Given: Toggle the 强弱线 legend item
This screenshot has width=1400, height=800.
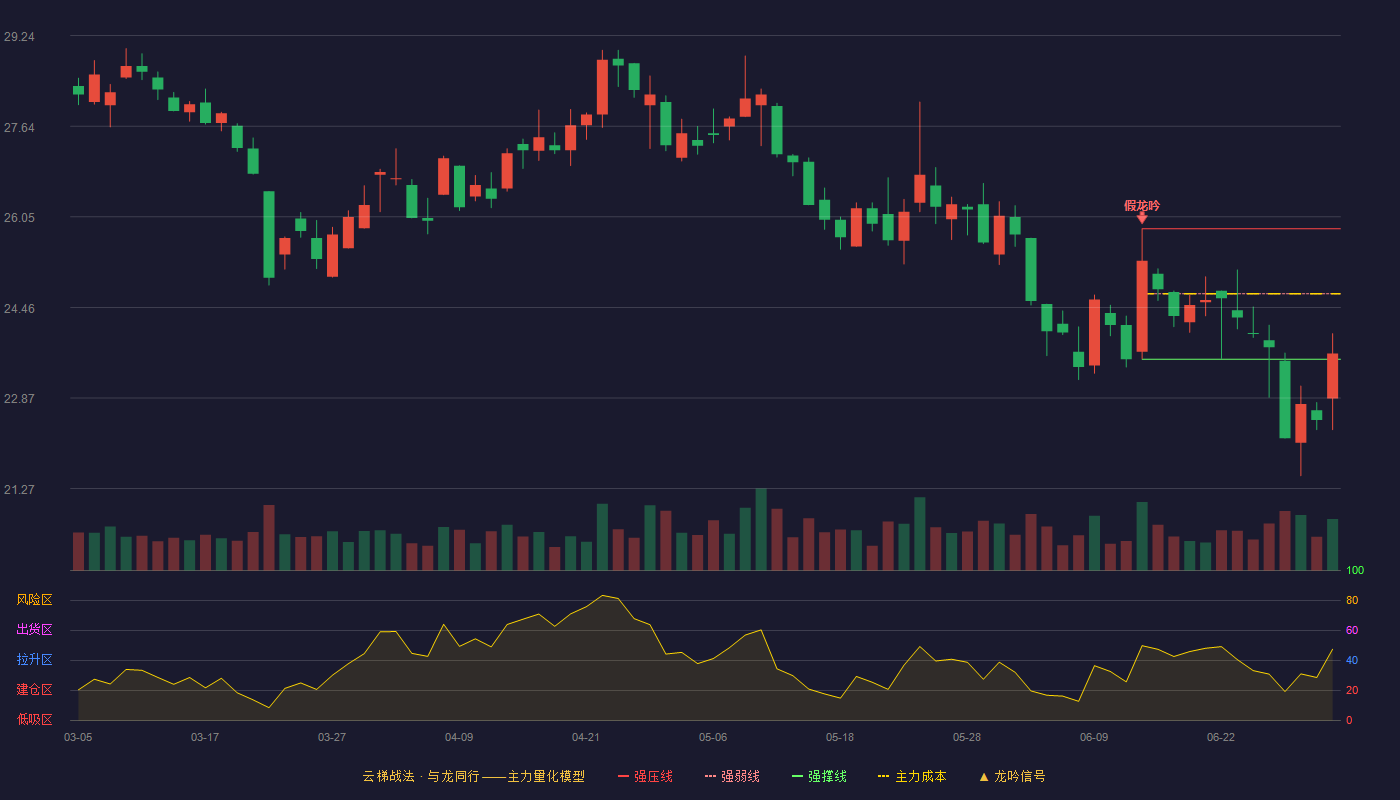Looking at the screenshot, I should (x=732, y=776).
